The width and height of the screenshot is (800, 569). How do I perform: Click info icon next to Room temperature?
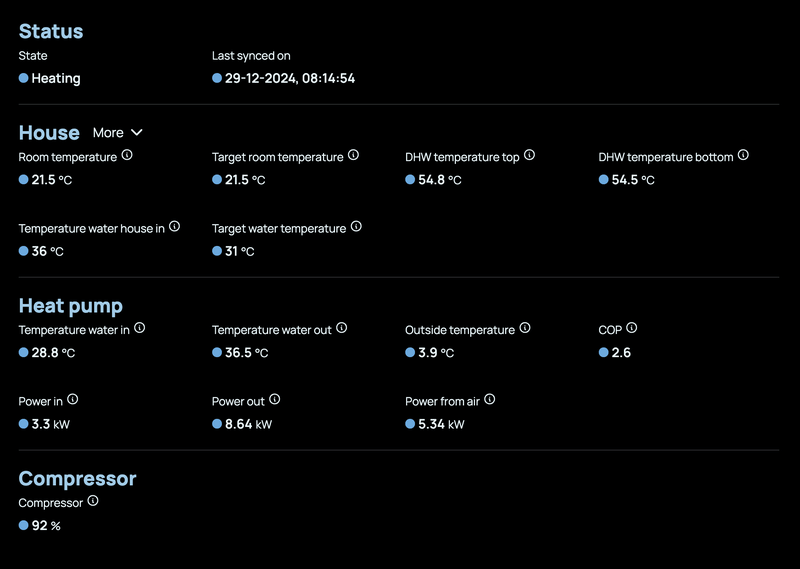coord(127,156)
